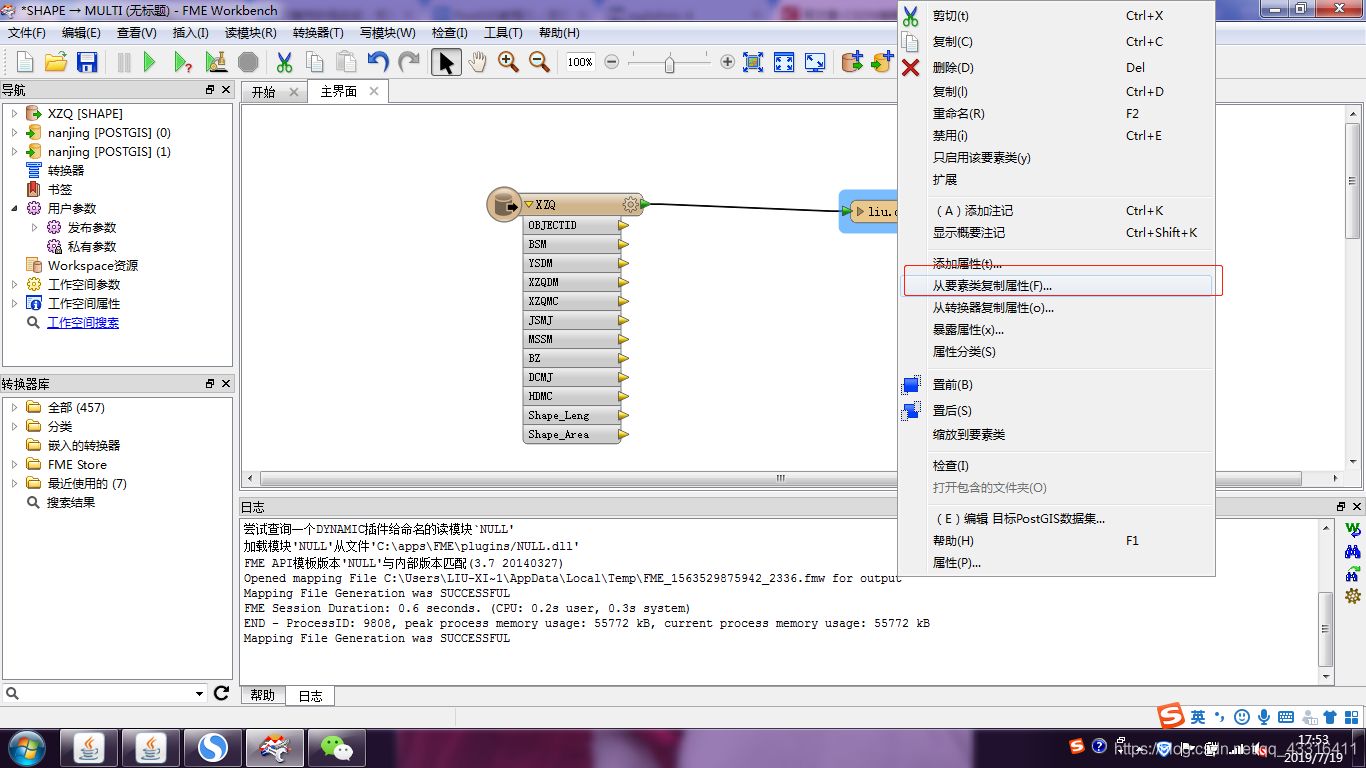Save the workspace with floppy icon
This screenshot has width=1366, height=768.
pyautogui.click(x=87, y=62)
